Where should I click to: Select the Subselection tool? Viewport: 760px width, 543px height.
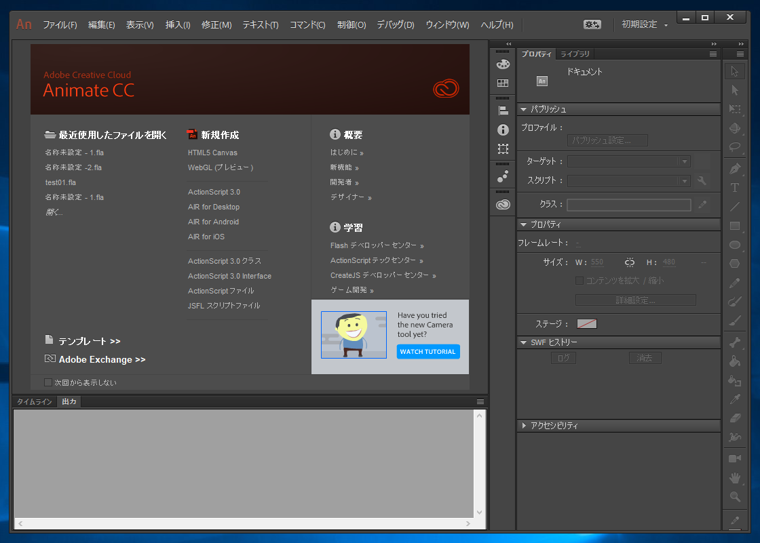pyautogui.click(x=735, y=90)
